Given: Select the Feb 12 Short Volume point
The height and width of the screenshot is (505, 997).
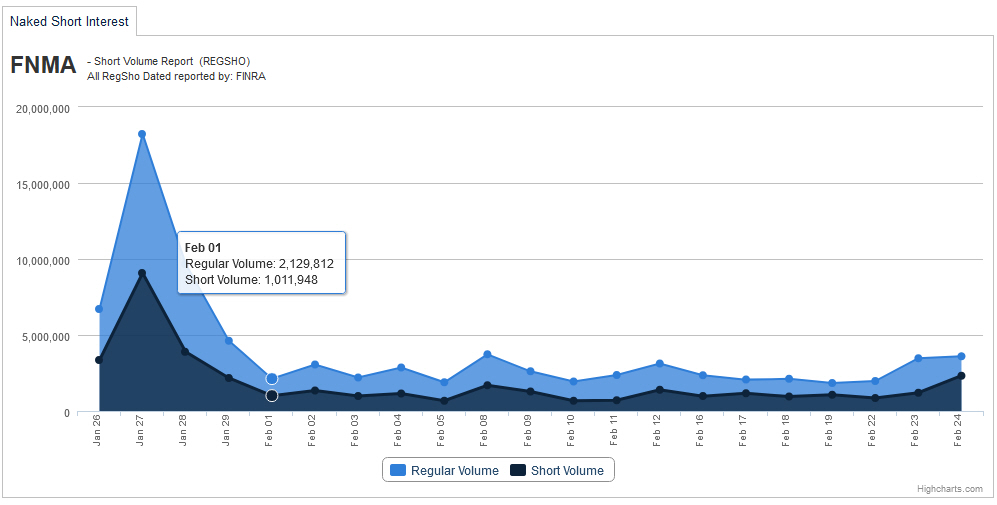Looking at the screenshot, I should pyautogui.click(x=659, y=390).
